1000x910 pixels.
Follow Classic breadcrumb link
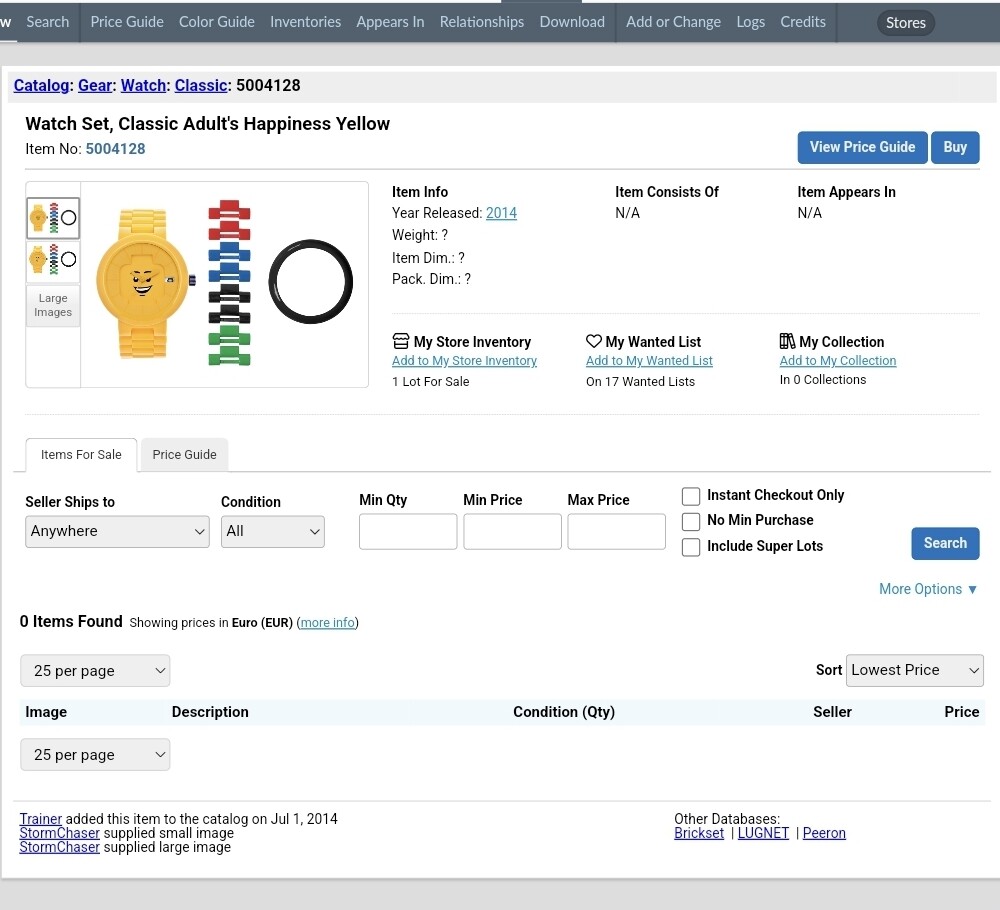(x=201, y=85)
